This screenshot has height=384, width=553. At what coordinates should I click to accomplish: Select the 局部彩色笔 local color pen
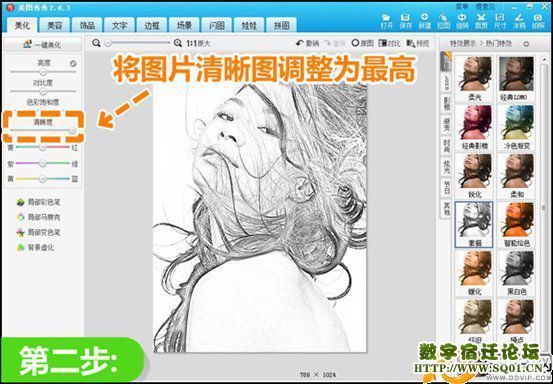pos(39,202)
